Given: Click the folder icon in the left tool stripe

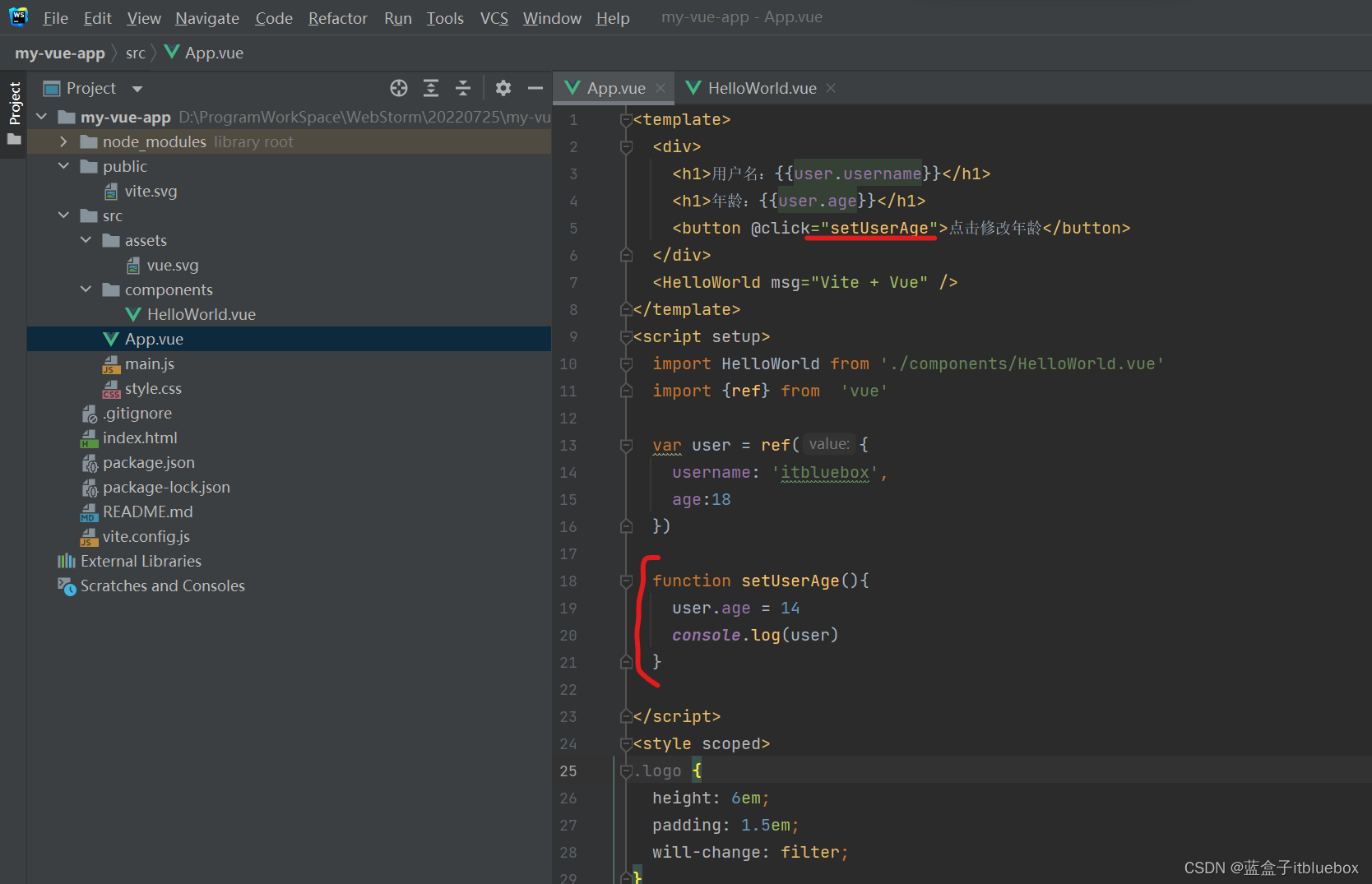Looking at the screenshot, I should coord(14,140).
